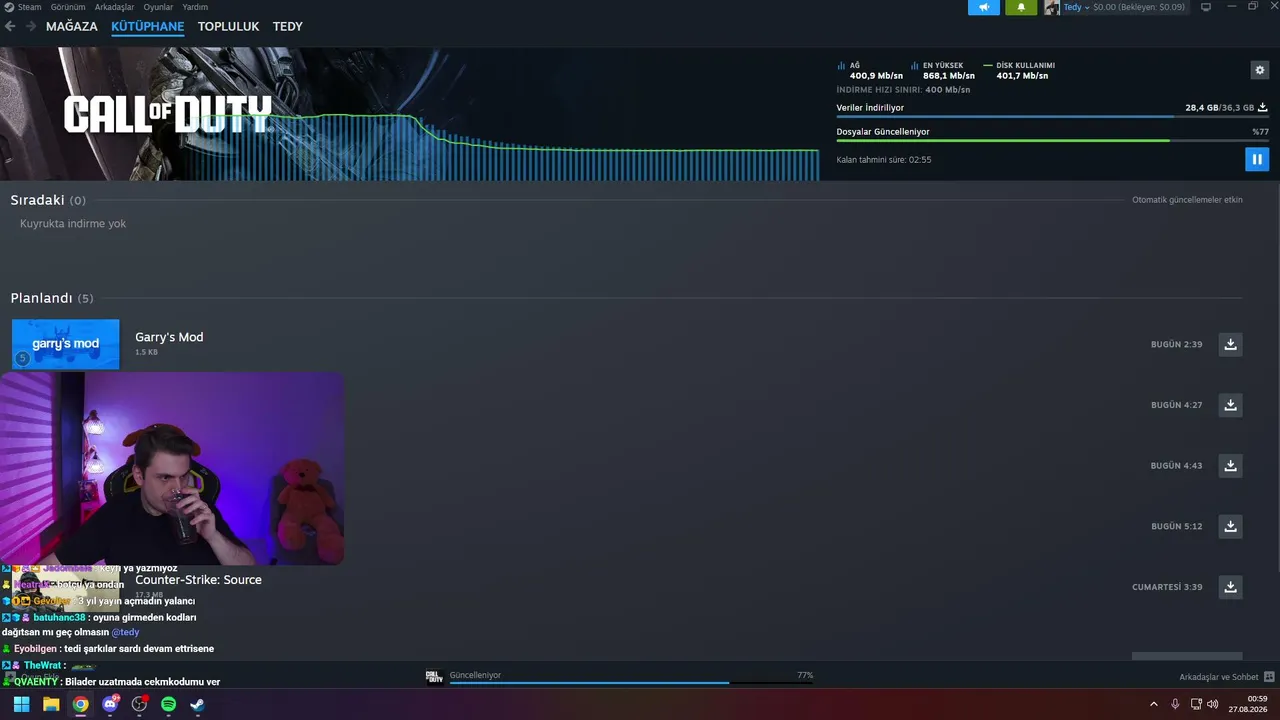Open the Windows Start menu
This screenshot has width=1280, height=720.
21,704
